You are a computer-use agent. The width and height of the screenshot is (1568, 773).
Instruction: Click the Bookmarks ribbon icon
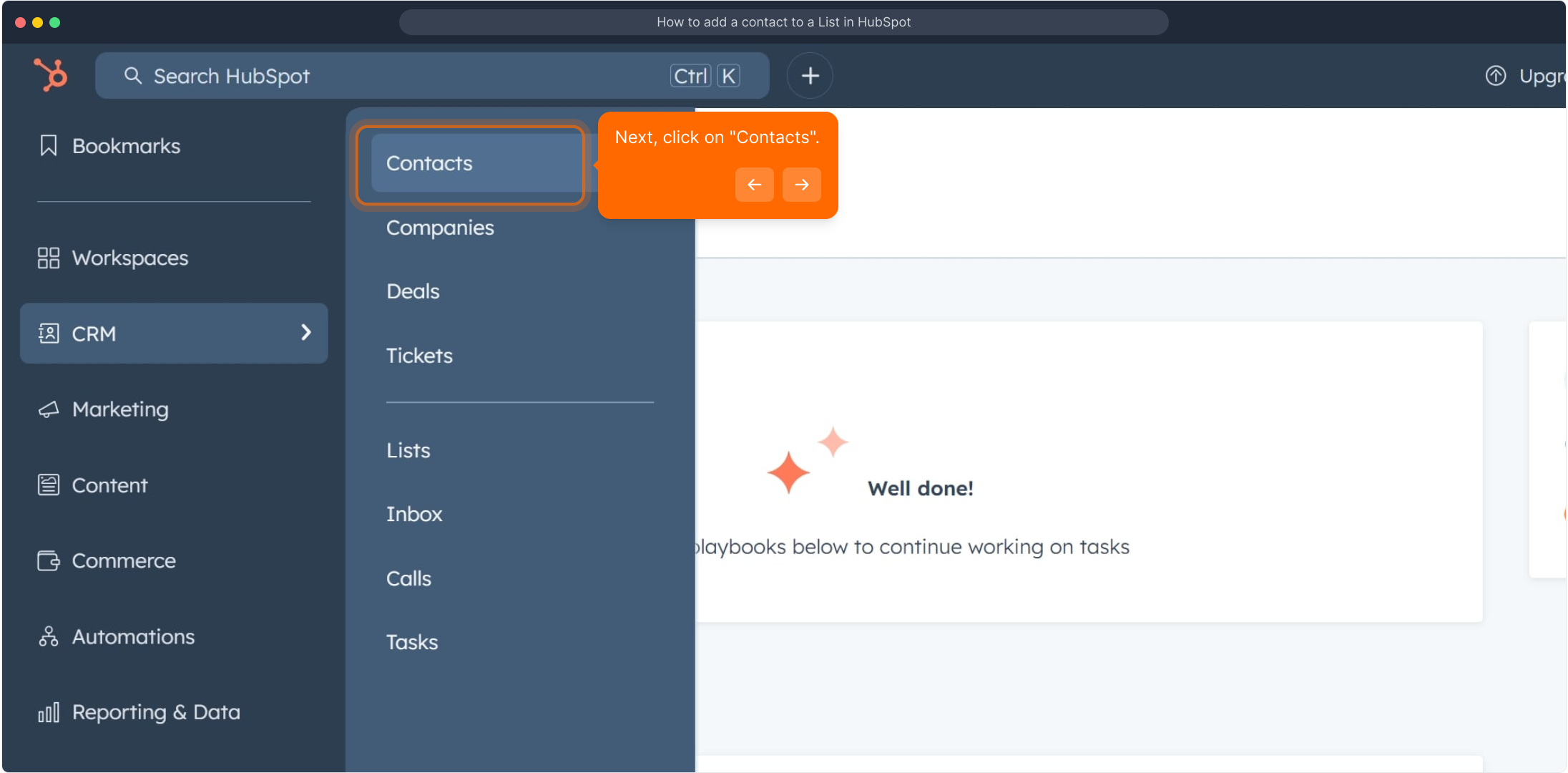coord(48,146)
